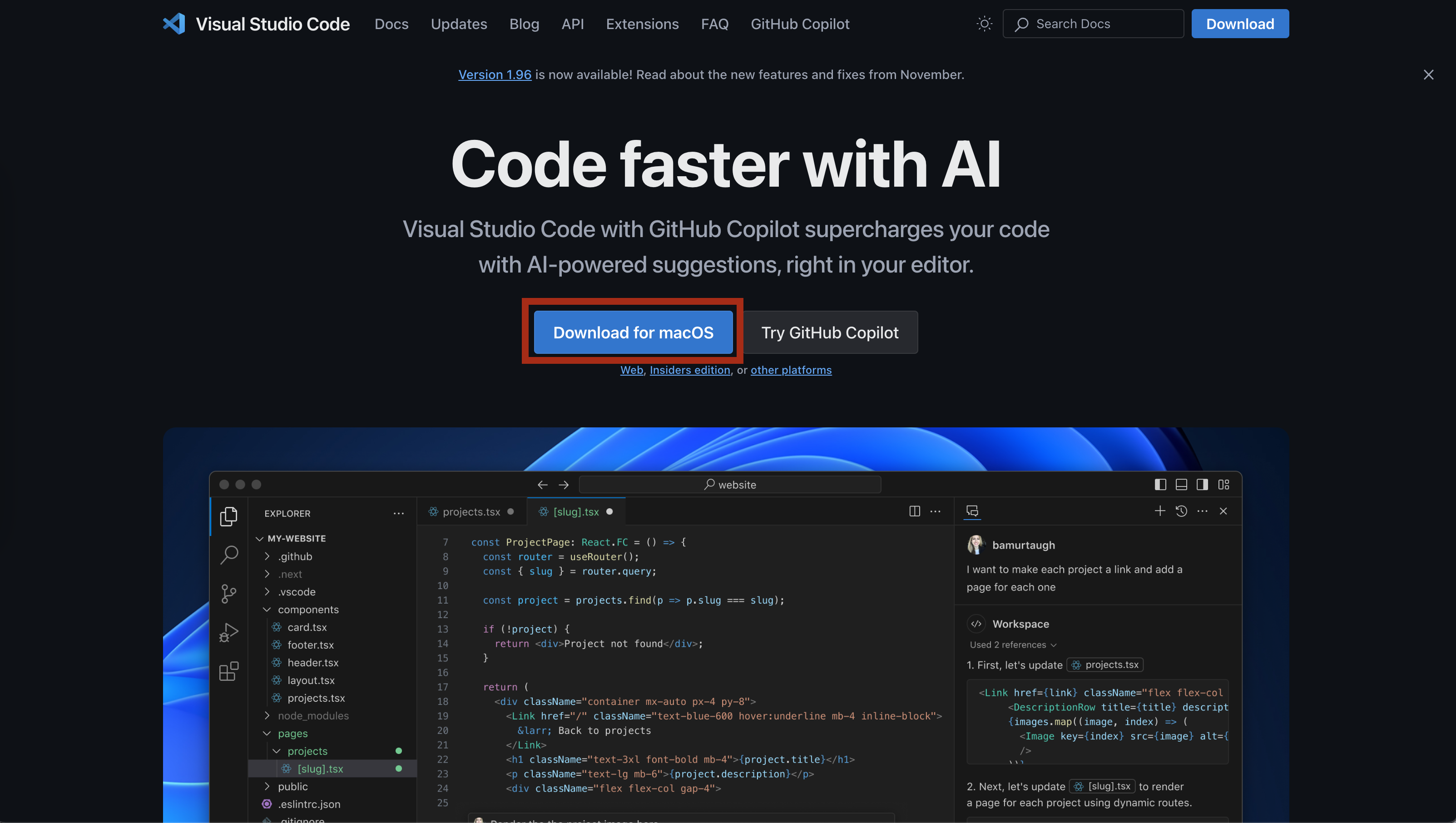1456x823 pixels.
Task: Open chat history clock icon
Action: click(1181, 511)
